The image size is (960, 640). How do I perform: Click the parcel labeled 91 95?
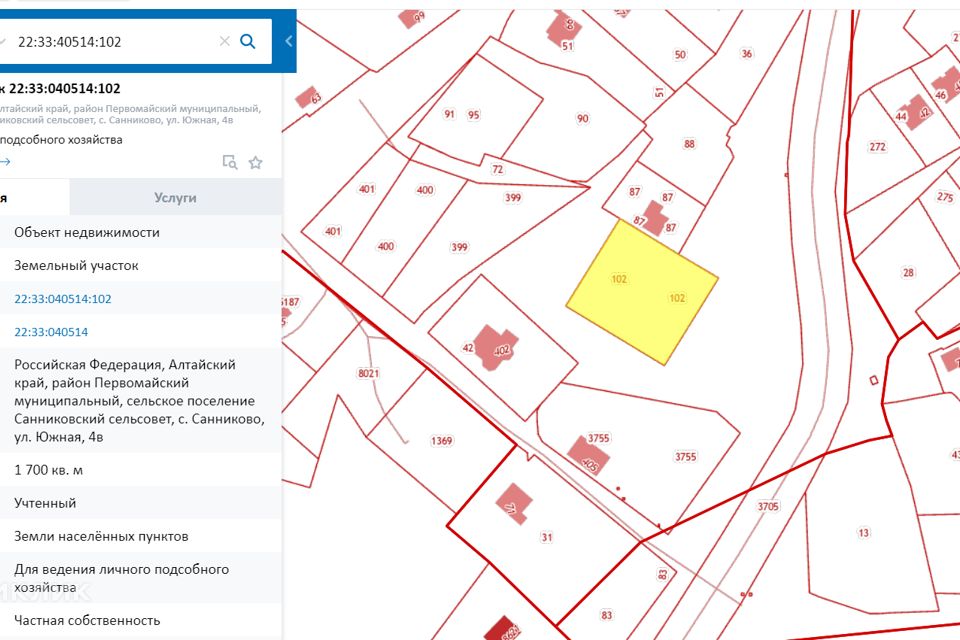[475, 109]
